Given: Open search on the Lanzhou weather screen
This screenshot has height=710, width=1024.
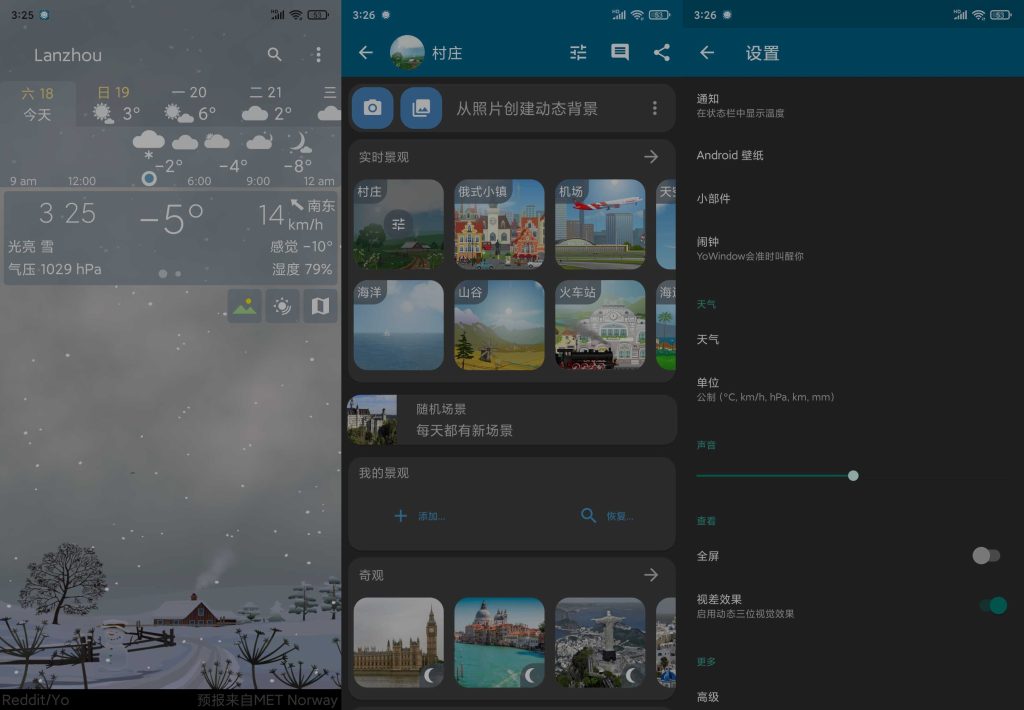Looking at the screenshot, I should (274, 55).
